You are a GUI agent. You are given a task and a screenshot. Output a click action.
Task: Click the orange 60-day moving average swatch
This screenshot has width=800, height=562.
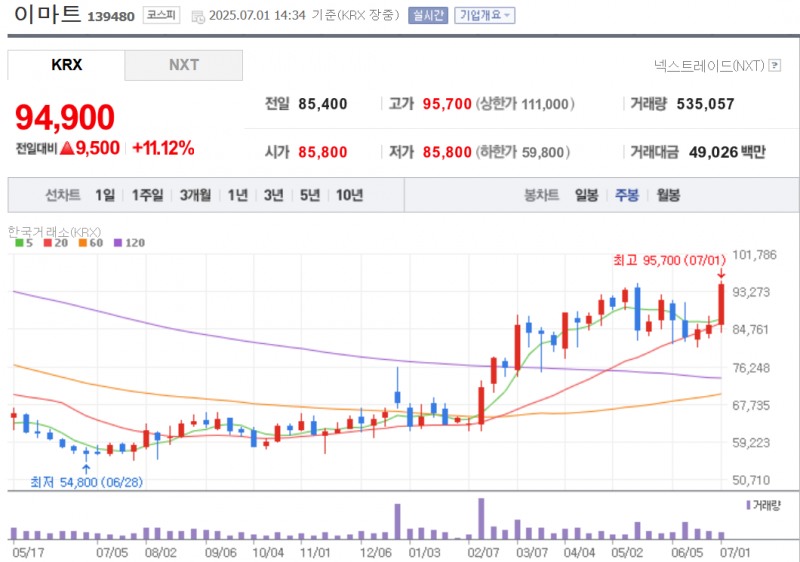83,243
